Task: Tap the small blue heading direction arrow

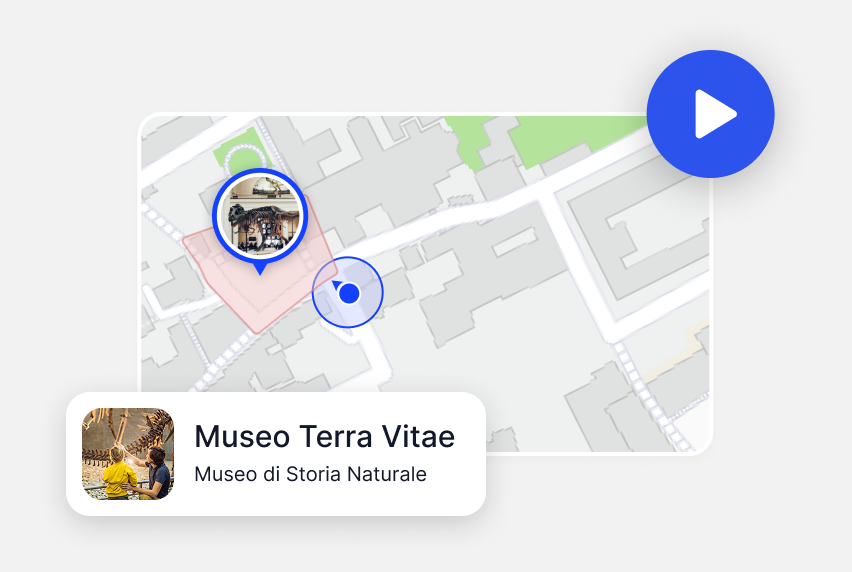Action: 336,284
